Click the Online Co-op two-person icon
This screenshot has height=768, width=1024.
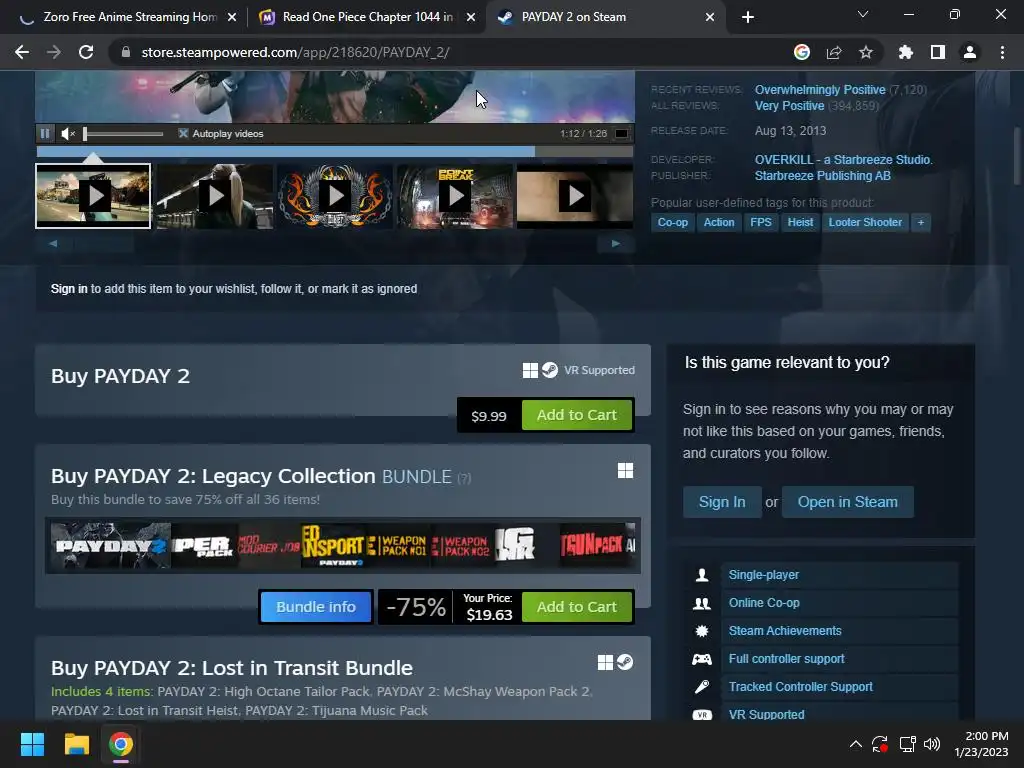coord(701,603)
